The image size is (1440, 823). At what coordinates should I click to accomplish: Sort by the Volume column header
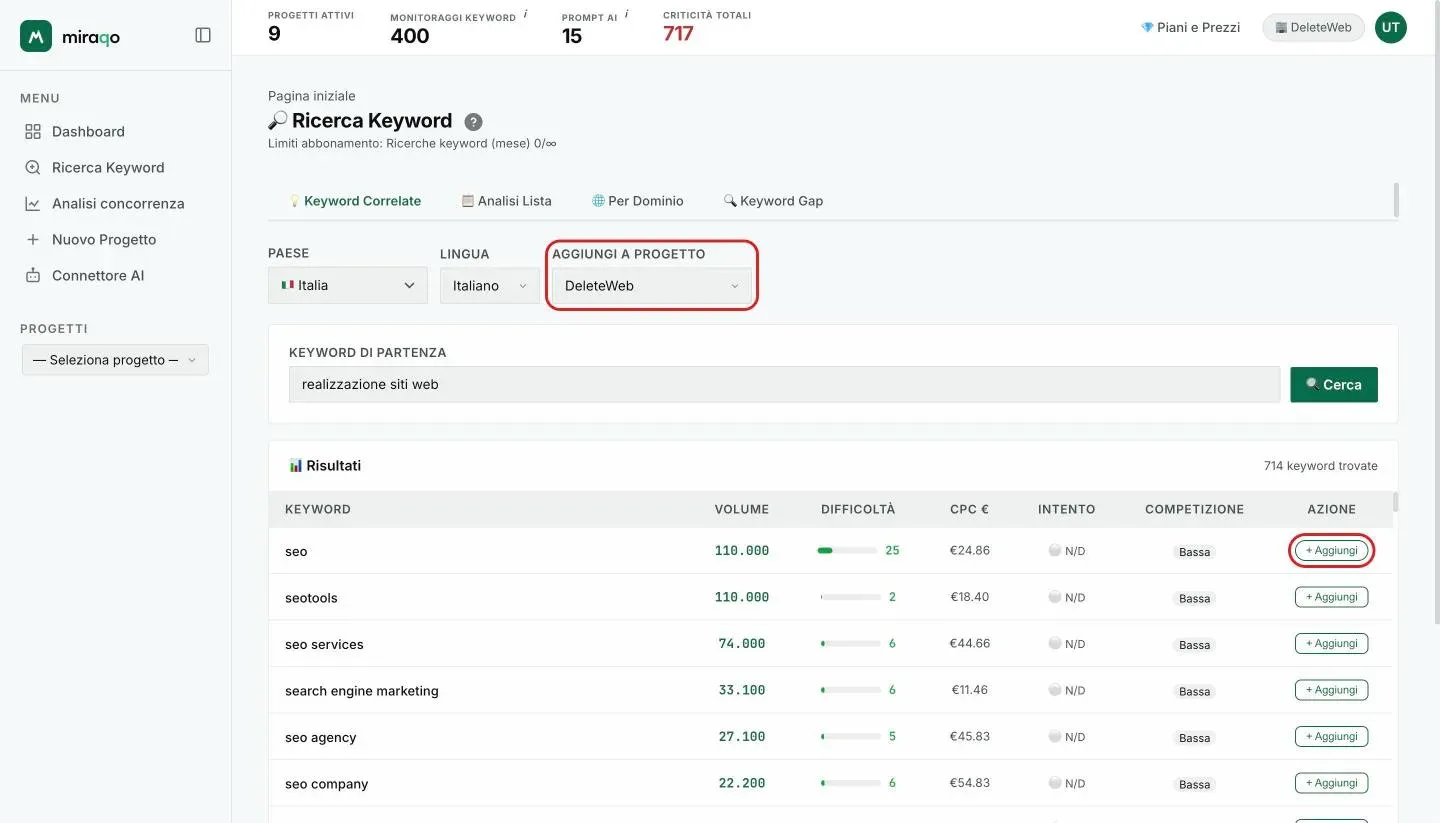(741, 509)
